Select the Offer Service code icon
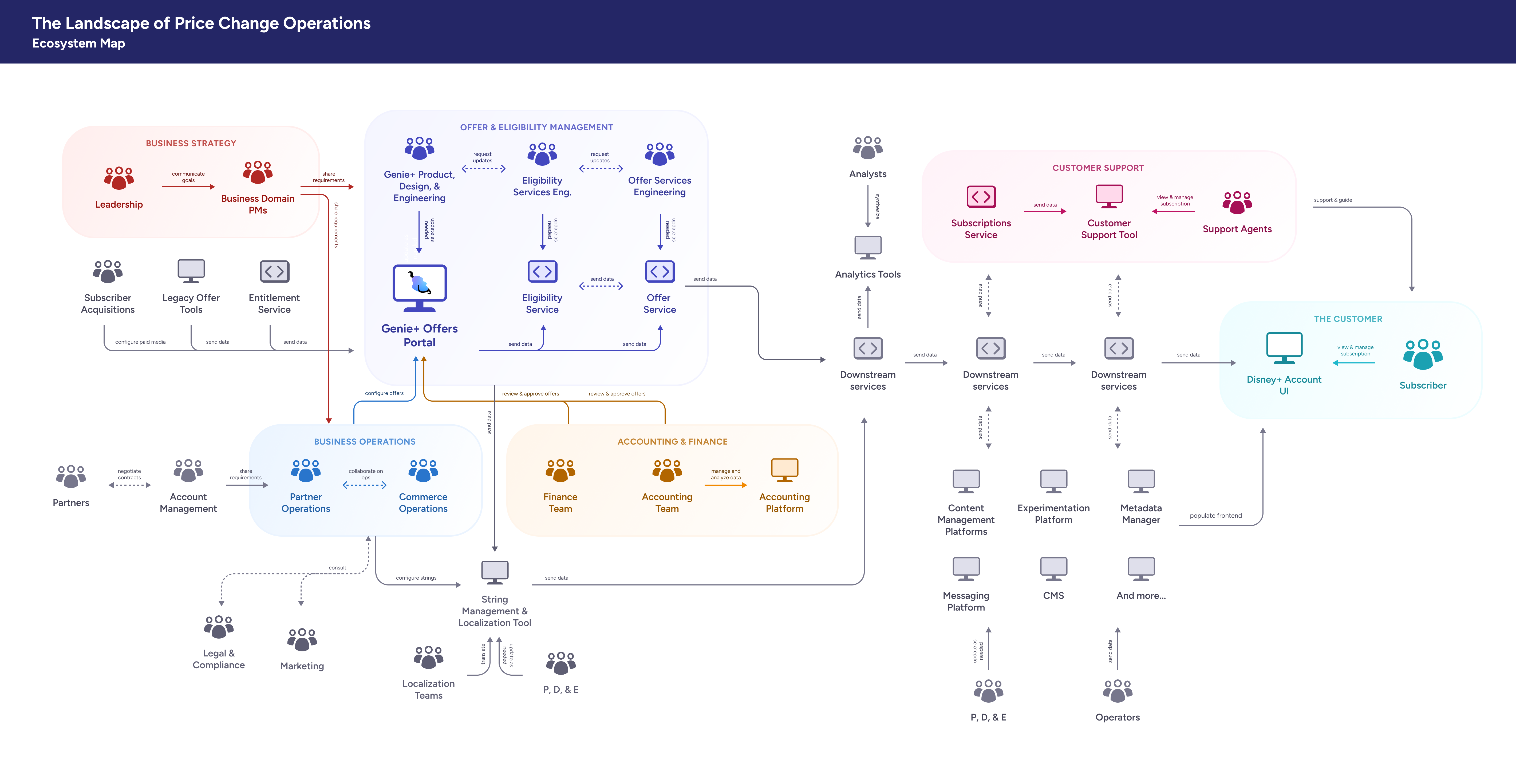The width and height of the screenshot is (1516, 784). [659, 271]
